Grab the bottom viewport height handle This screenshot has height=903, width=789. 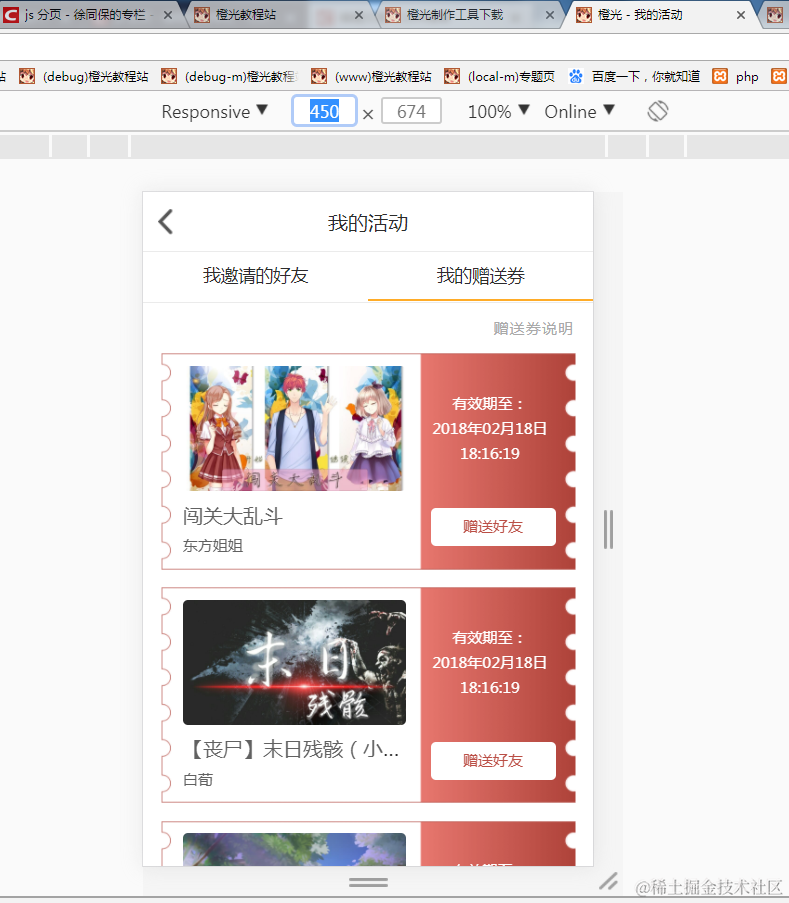[368, 882]
